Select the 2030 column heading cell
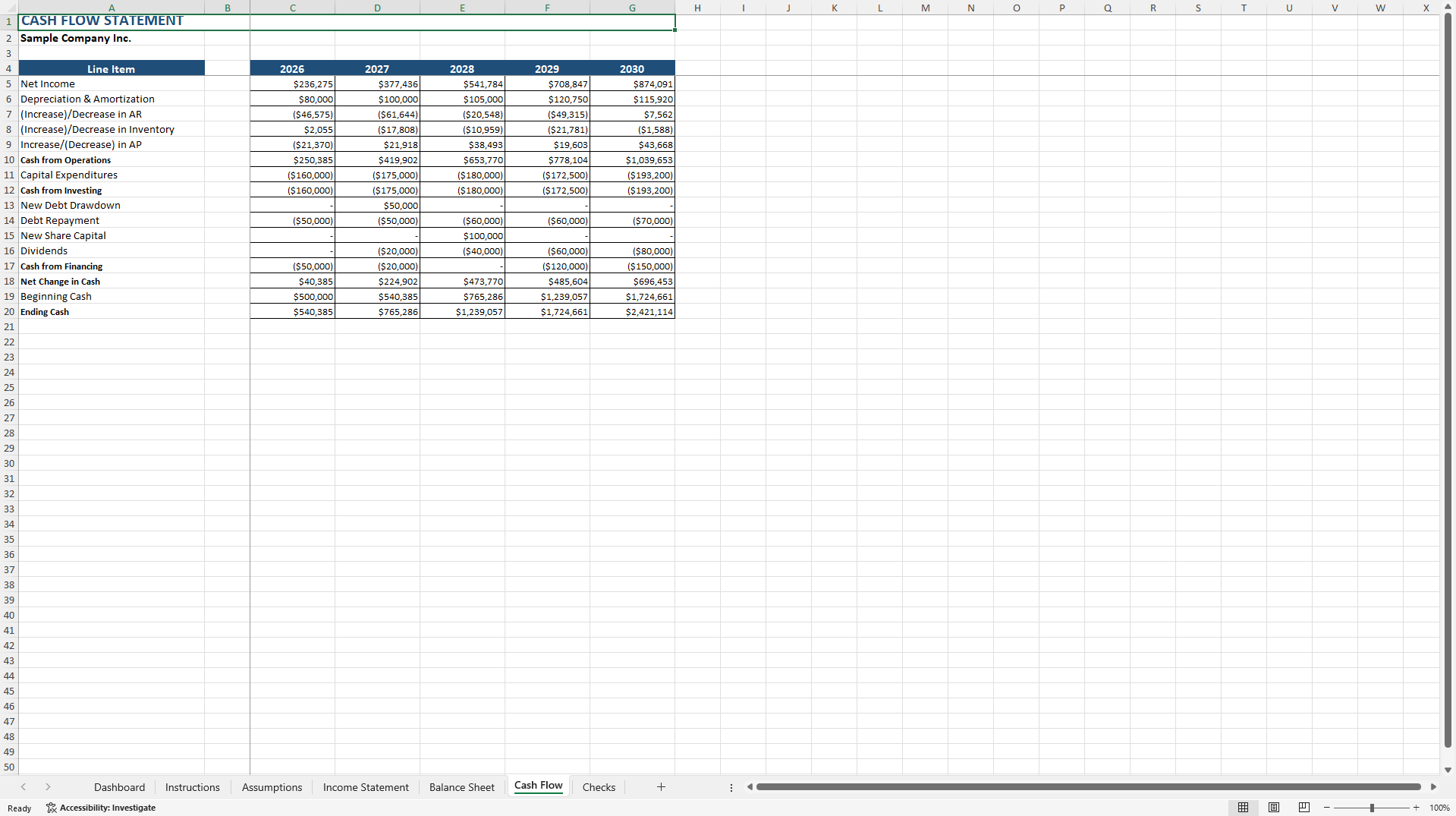This screenshot has height=816, width=1456. 633,69
